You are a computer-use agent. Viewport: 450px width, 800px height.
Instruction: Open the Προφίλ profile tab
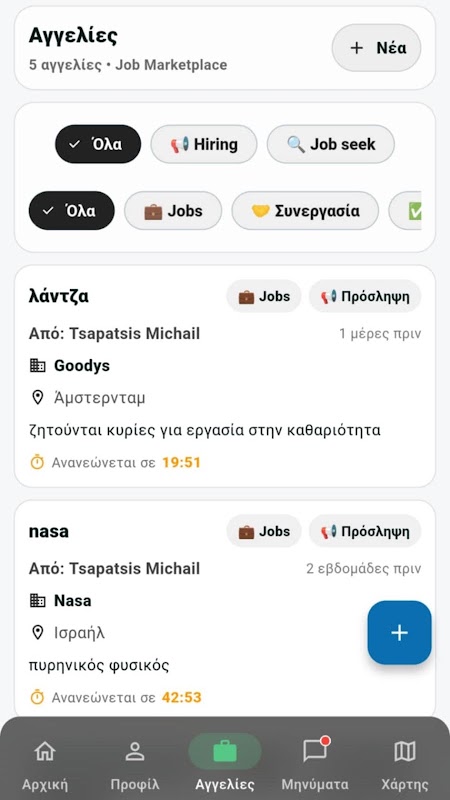tap(135, 765)
